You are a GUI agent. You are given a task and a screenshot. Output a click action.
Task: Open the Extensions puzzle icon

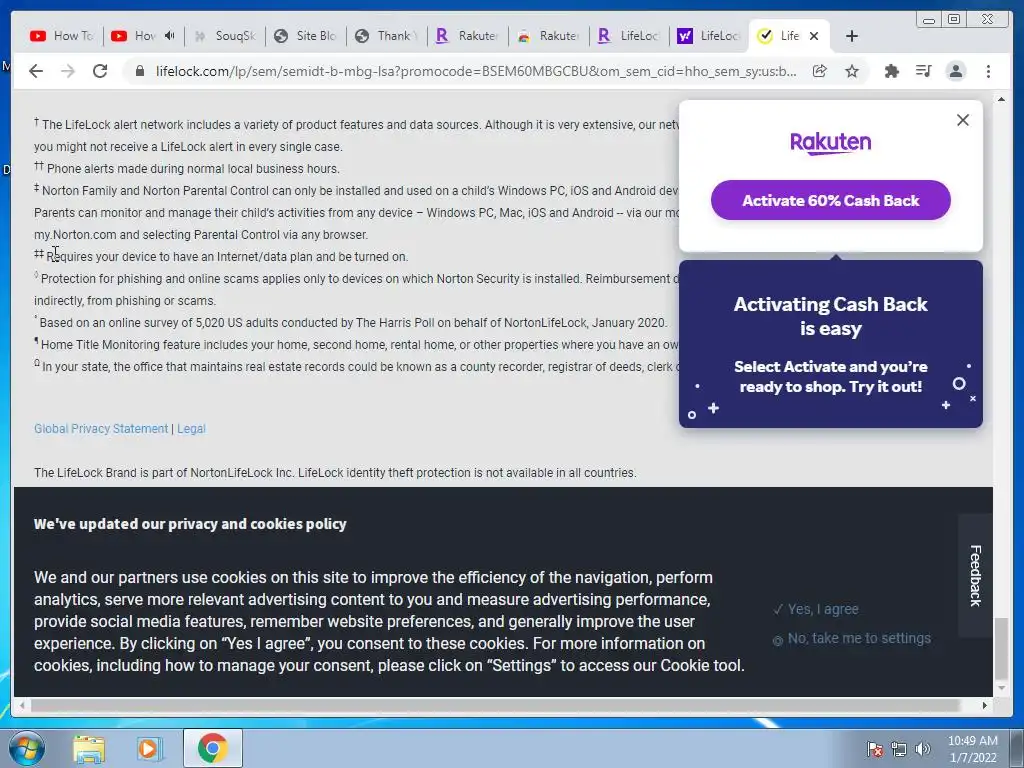pos(891,71)
